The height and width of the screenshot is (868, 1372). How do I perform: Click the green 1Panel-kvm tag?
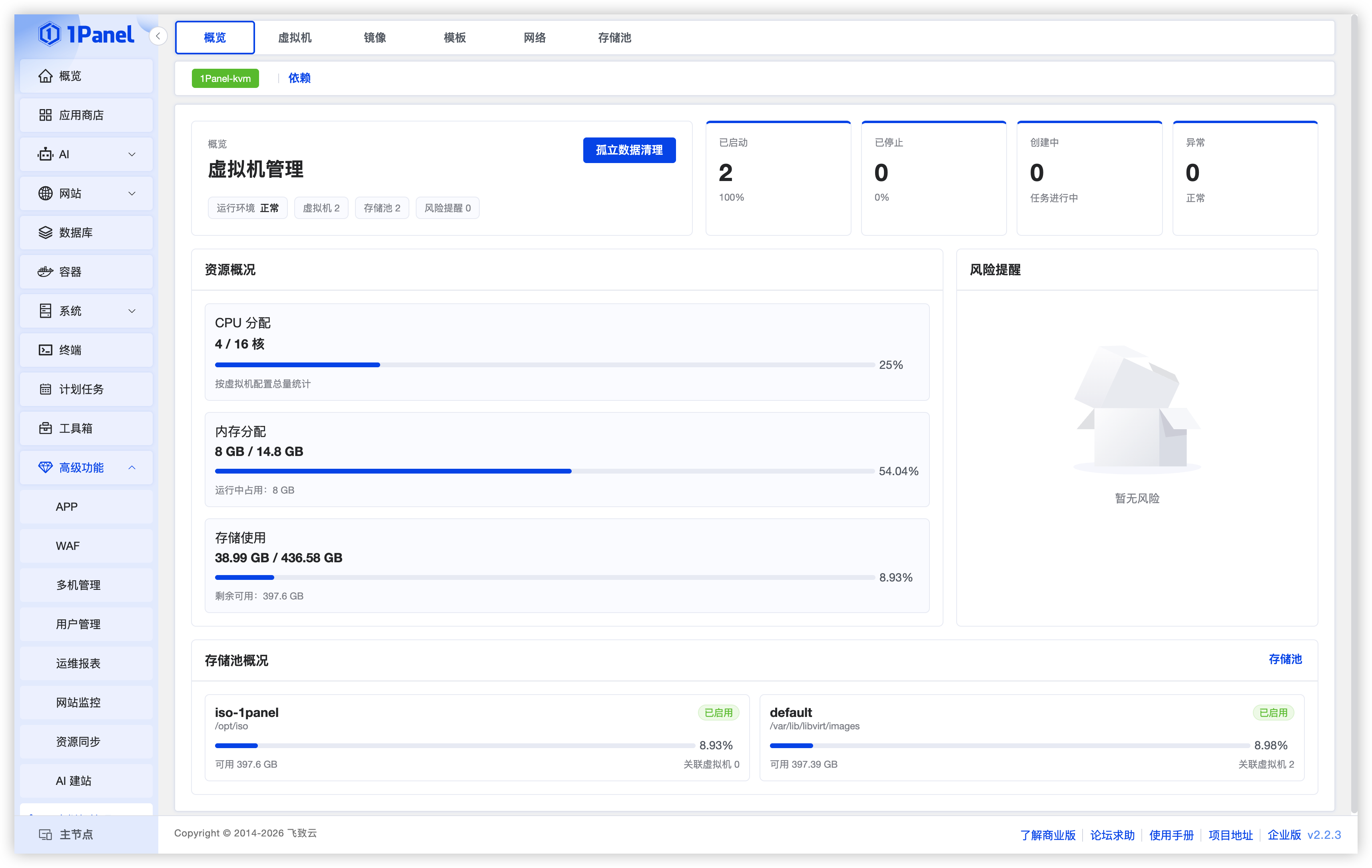[x=225, y=79]
